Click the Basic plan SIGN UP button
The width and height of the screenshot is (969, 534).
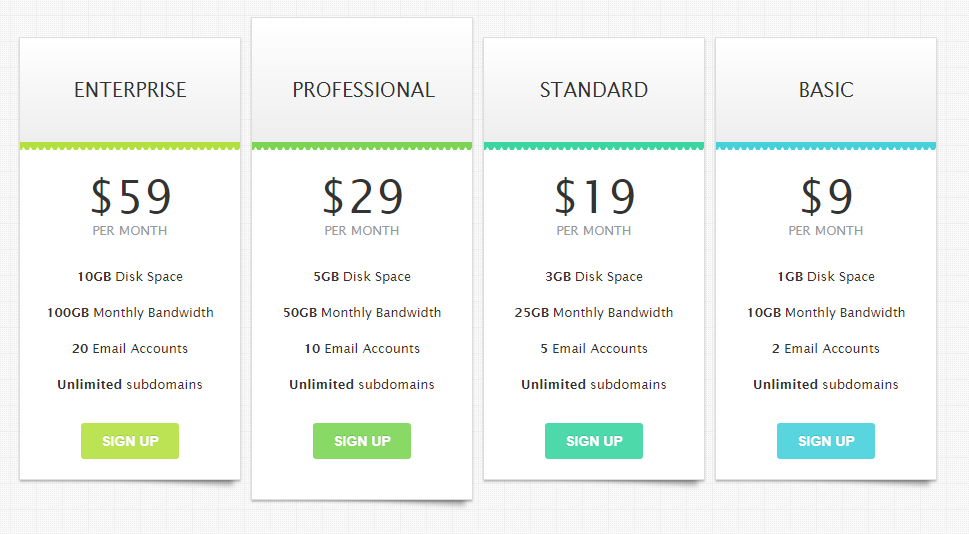tap(826, 441)
